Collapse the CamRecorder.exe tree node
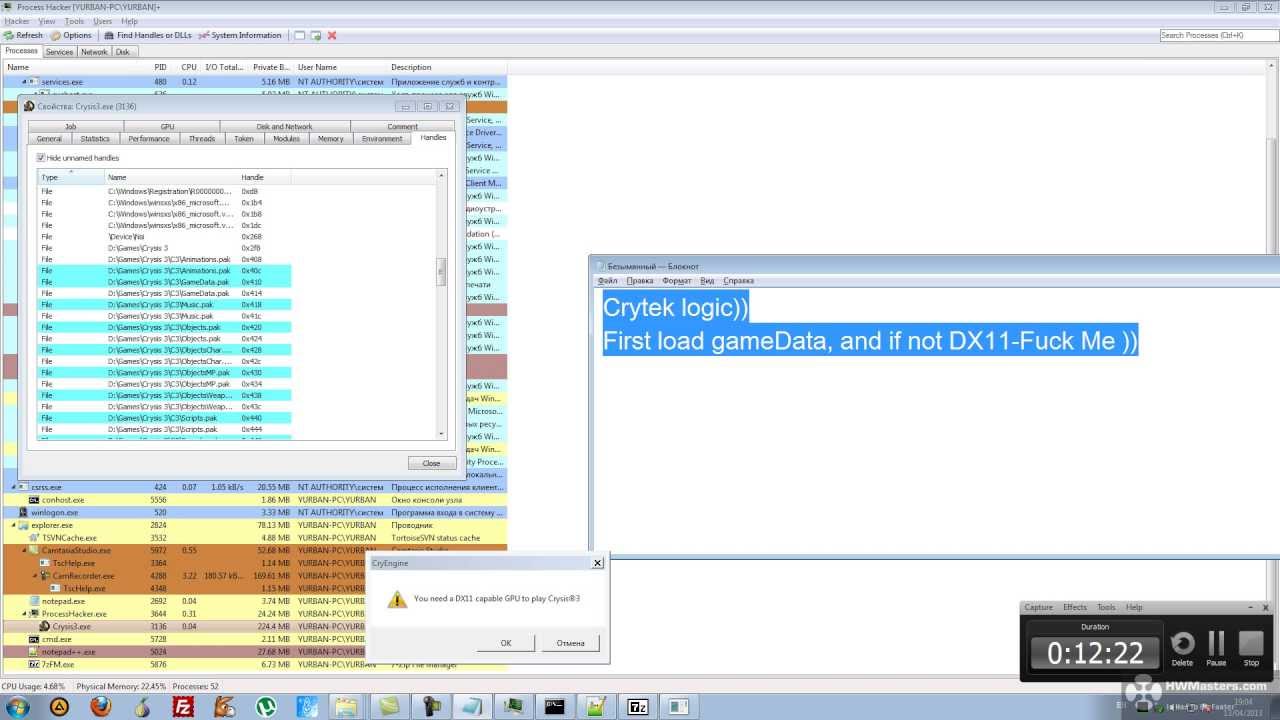Screen dimensions: 1280x720 click(35, 576)
